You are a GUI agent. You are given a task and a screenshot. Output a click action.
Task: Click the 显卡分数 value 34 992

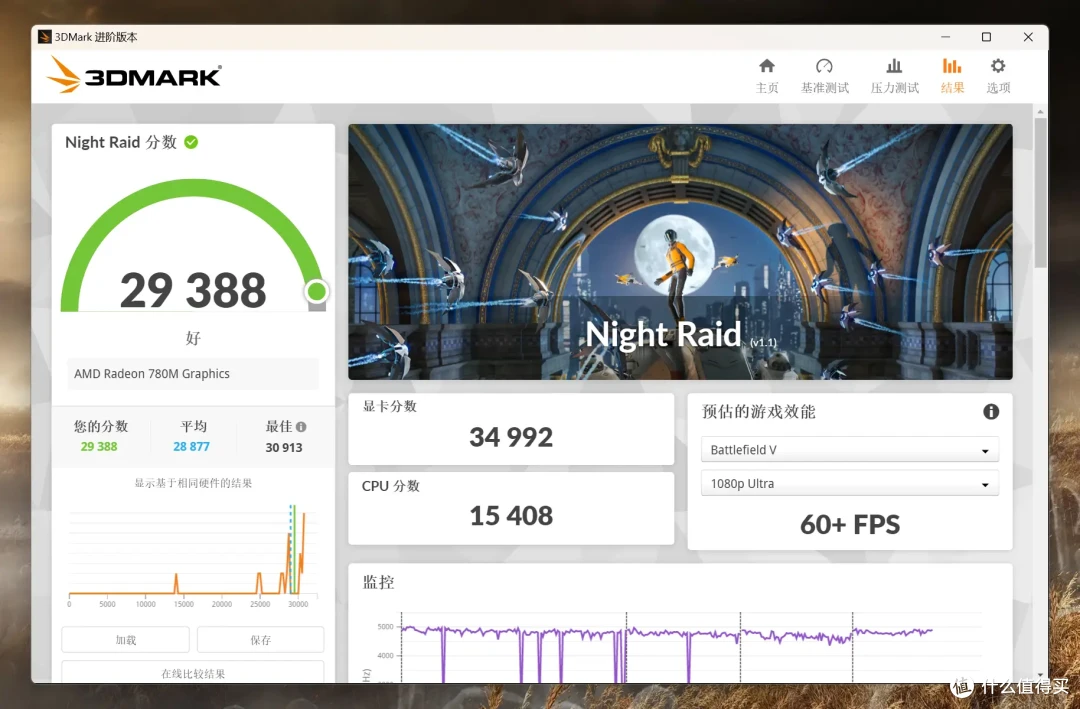511,437
